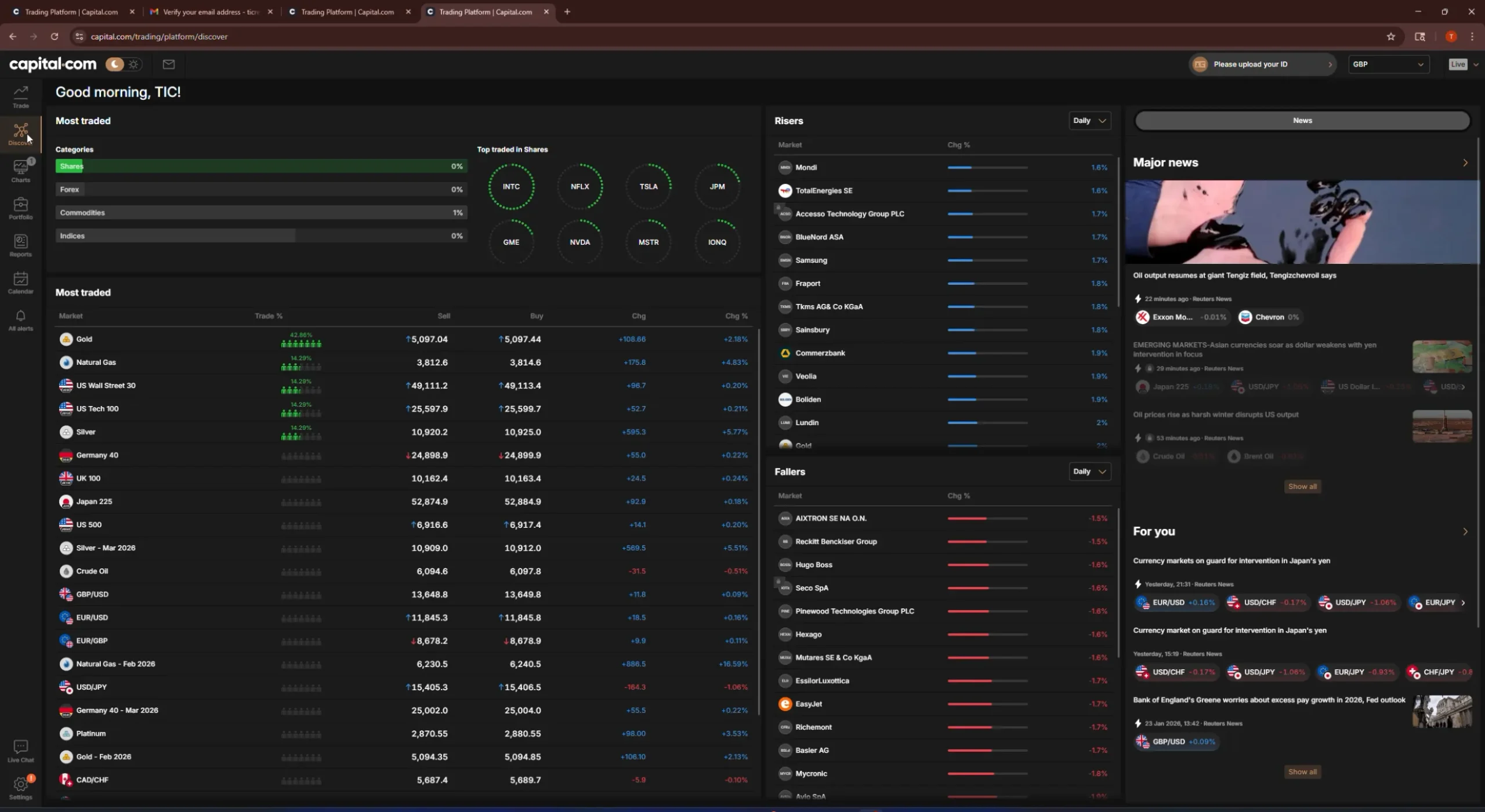Open the GBP currency dropdown
This screenshot has height=812, width=1485.
(1388, 64)
